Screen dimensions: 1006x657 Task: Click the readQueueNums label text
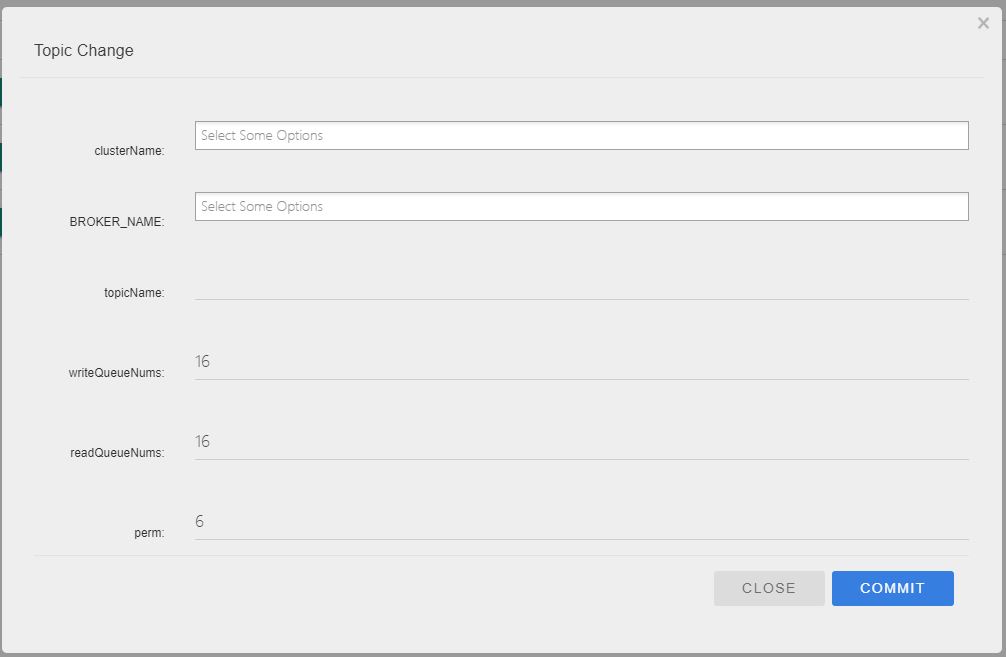pos(117,453)
